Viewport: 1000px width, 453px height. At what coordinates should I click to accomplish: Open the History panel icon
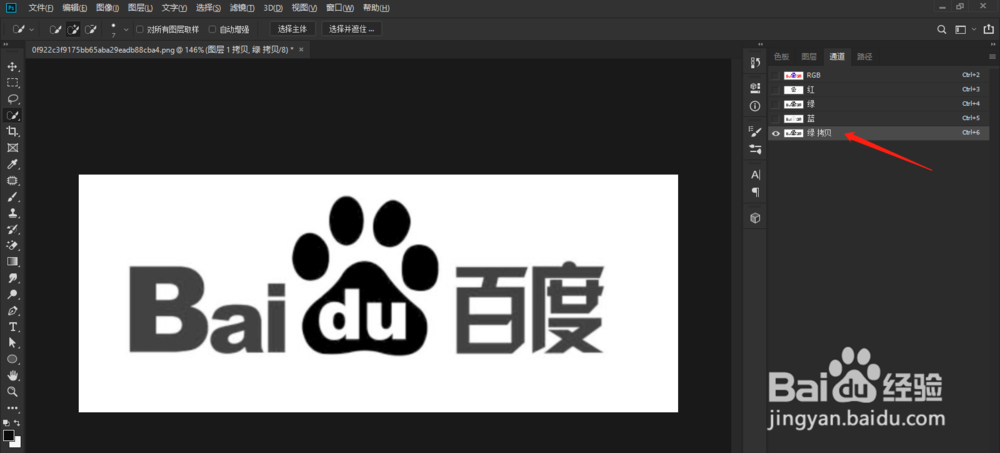[x=755, y=63]
